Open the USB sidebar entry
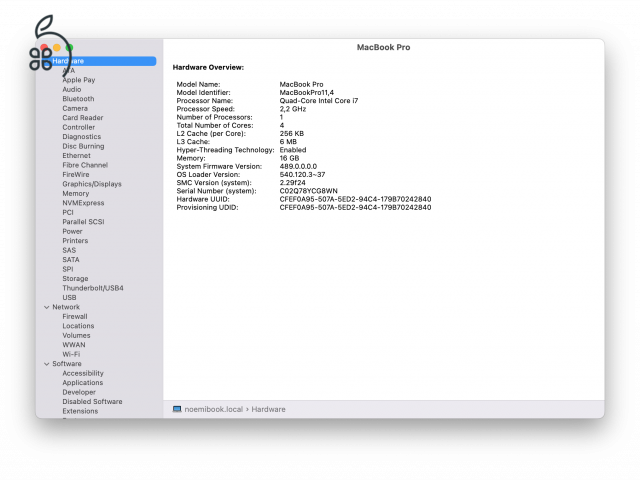This screenshot has width=640, height=480. 69,297
